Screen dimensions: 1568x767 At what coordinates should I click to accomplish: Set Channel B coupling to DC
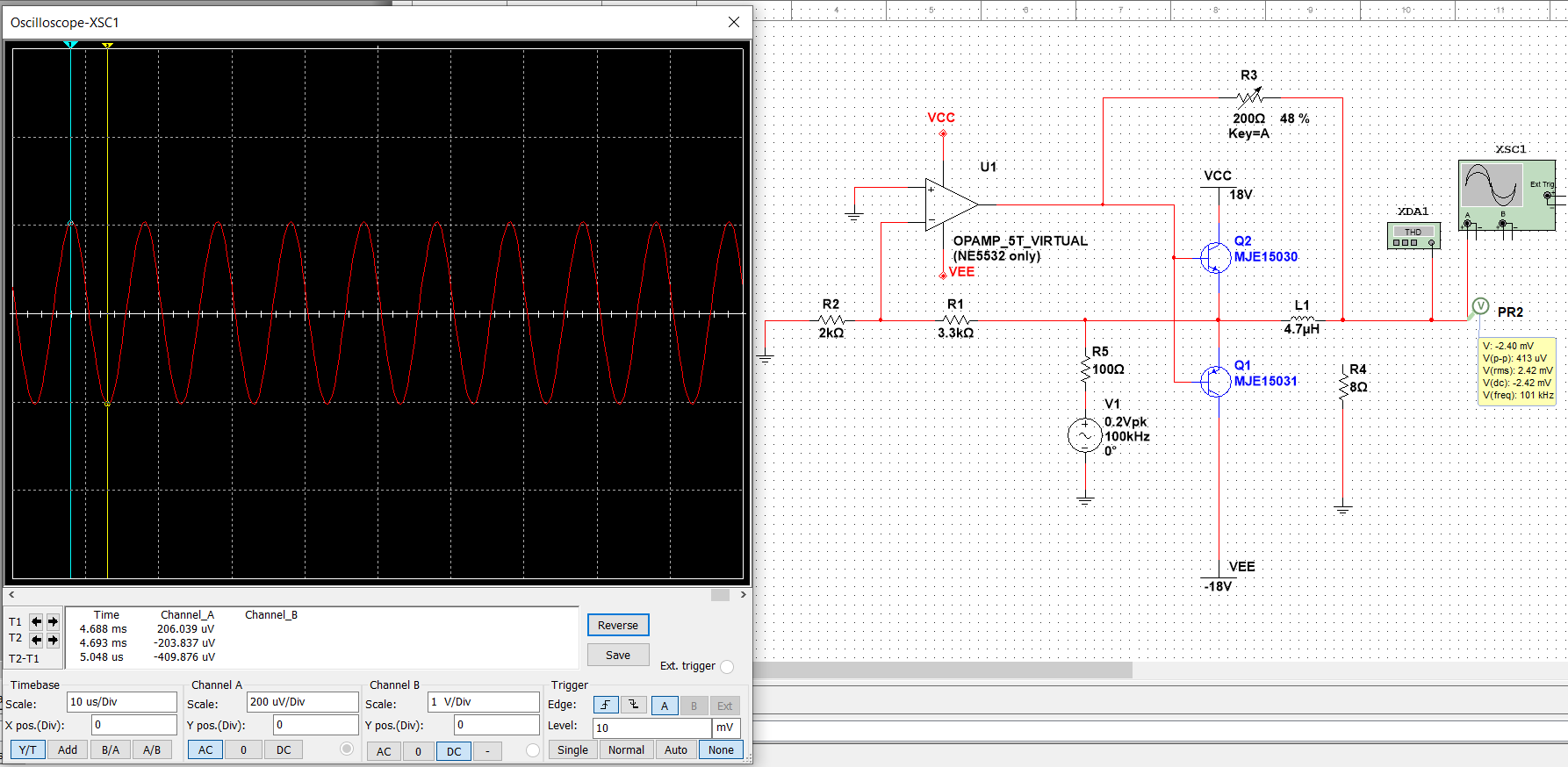(454, 751)
